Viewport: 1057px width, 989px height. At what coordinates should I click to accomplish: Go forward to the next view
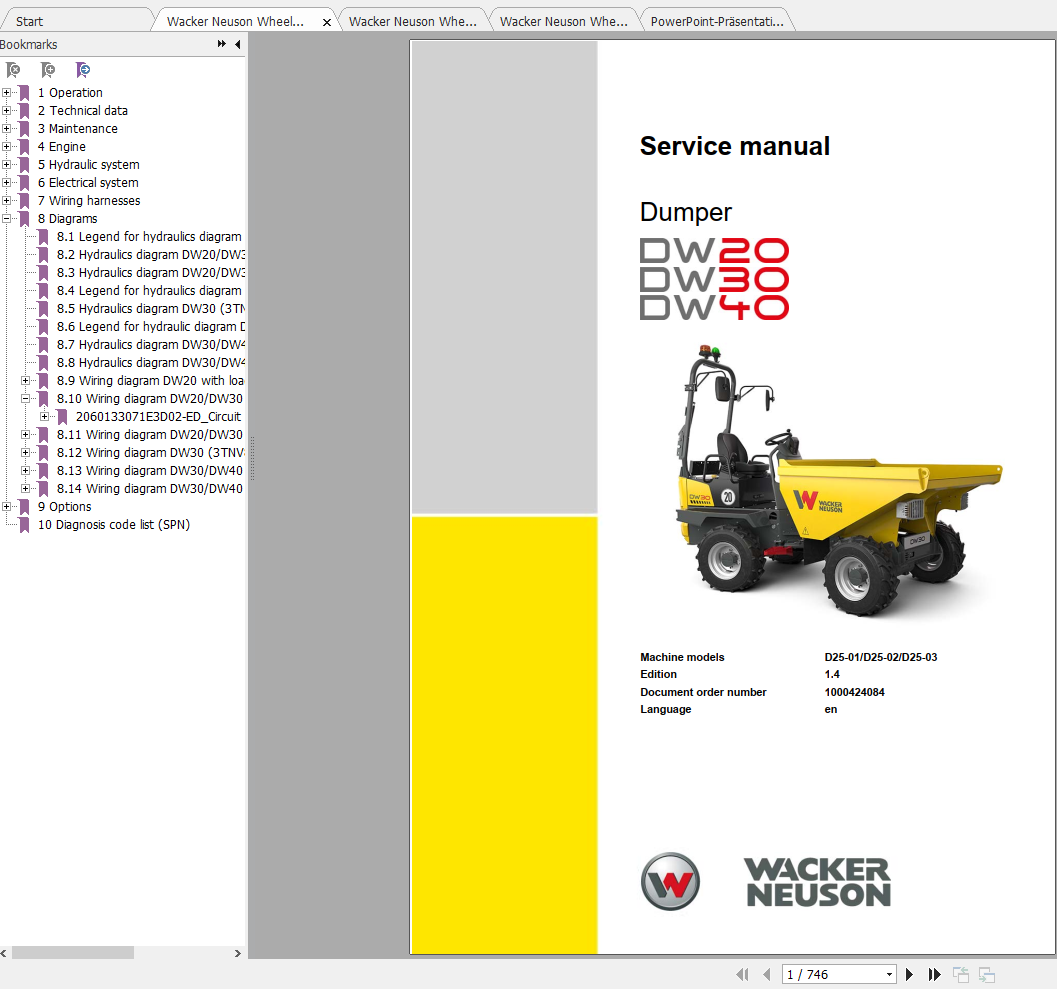click(986, 974)
